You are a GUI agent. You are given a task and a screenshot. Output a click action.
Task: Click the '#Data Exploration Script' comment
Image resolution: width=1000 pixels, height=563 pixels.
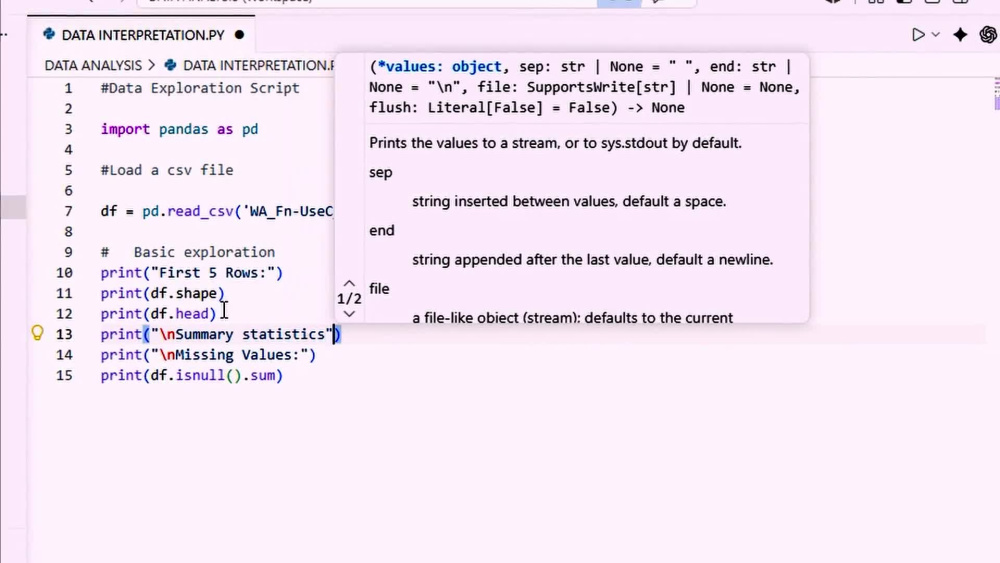200,89
